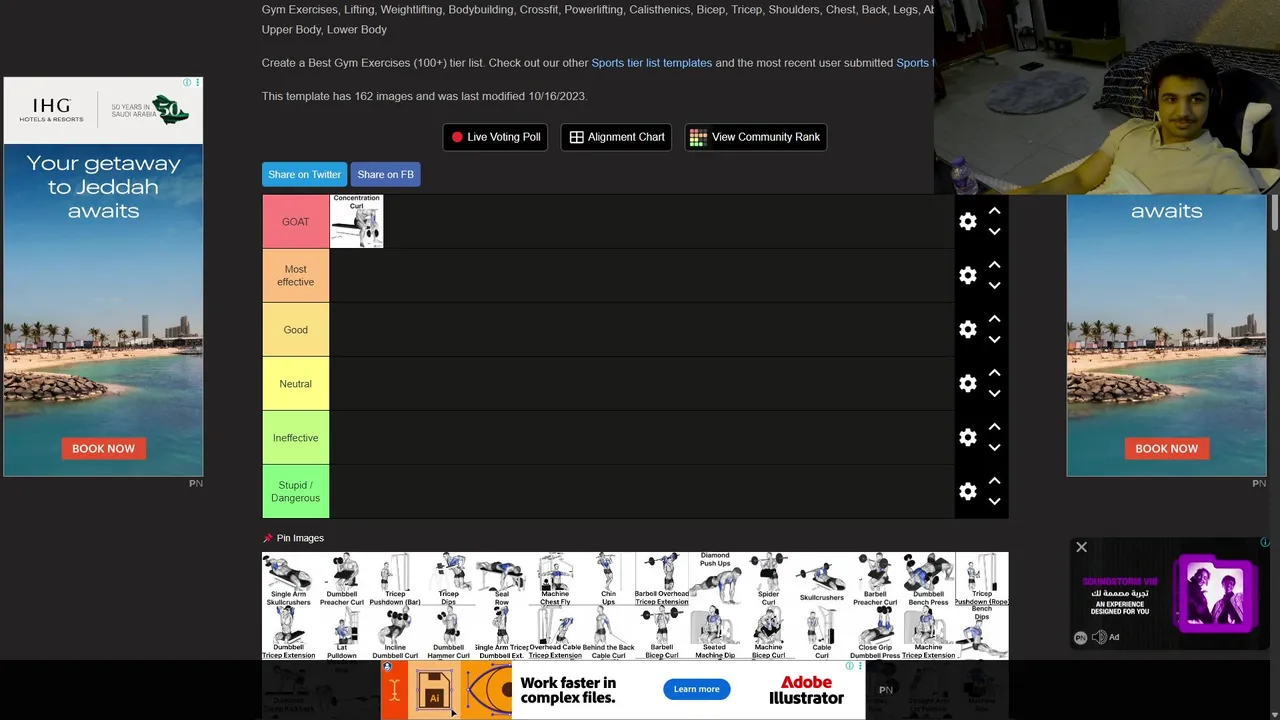Select the Seated Machine Dip image

click(715, 633)
